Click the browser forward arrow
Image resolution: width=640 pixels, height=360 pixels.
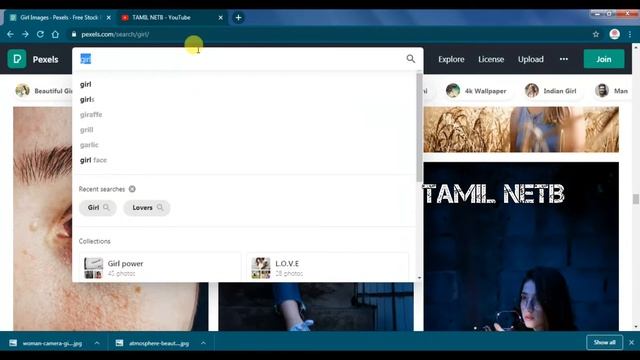point(25,34)
